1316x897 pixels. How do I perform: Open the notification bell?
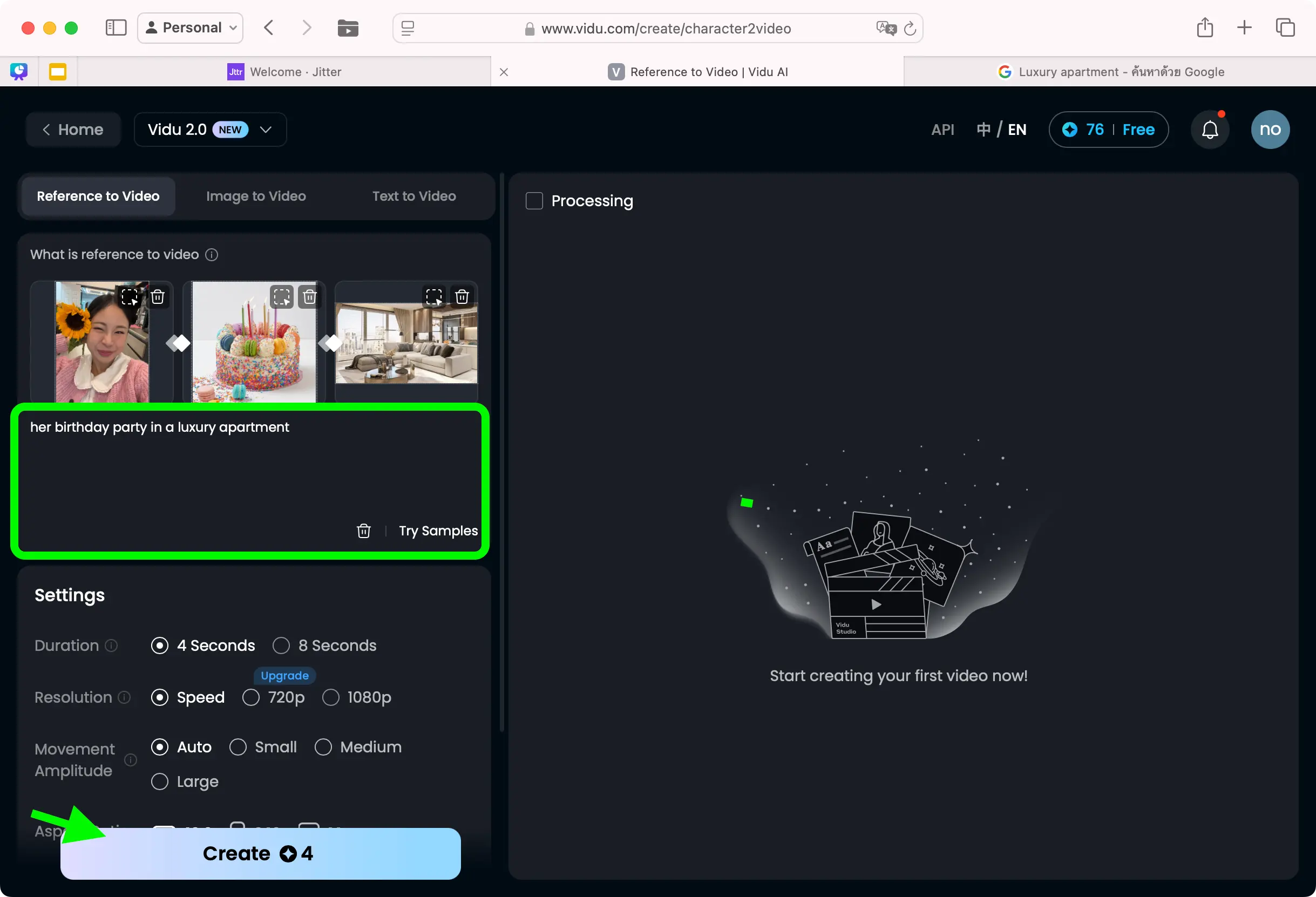(x=1210, y=130)
